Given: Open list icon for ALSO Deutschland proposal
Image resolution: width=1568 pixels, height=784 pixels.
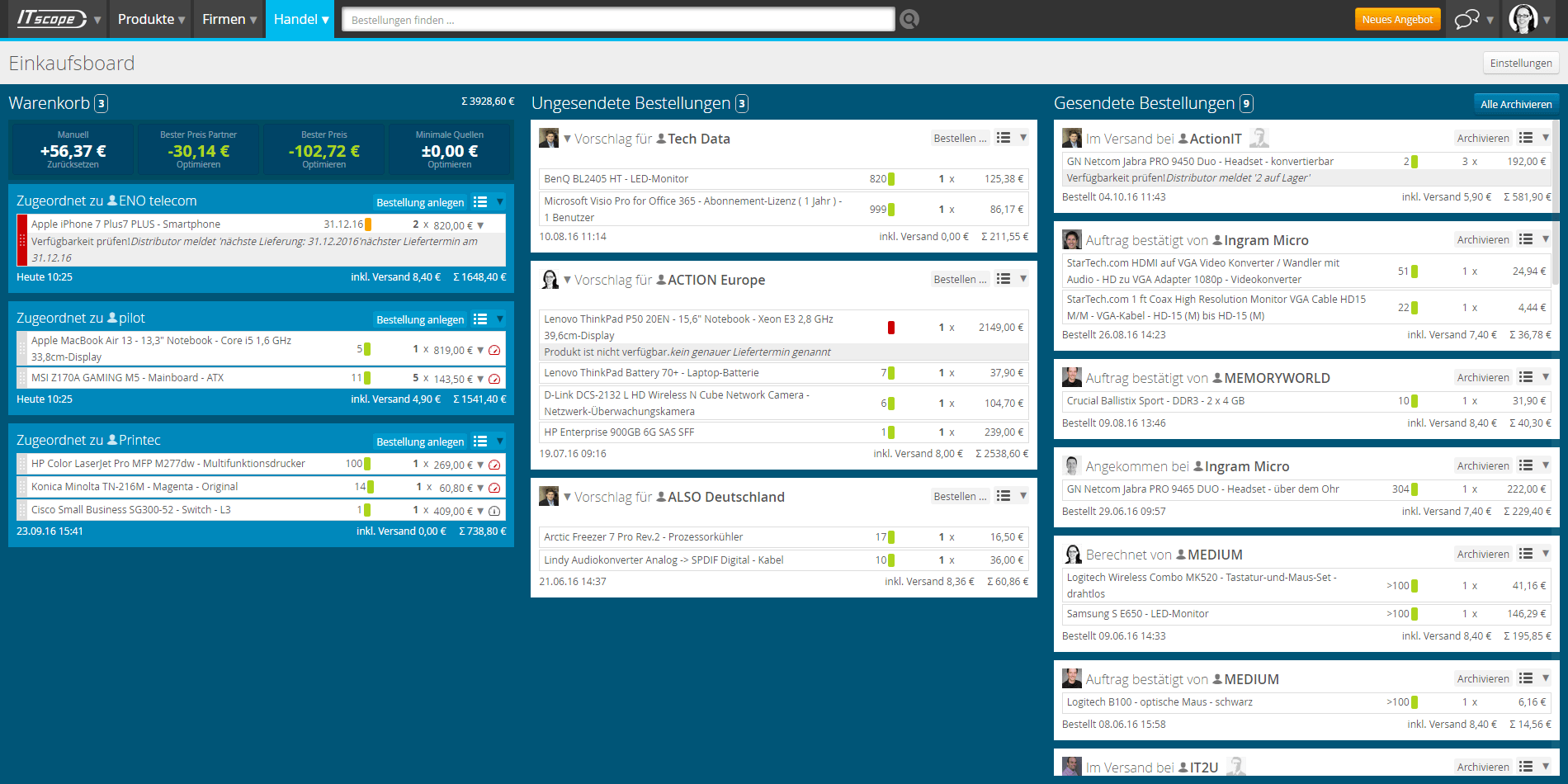Looking at the screenshot, I should tap(1004, 496).
